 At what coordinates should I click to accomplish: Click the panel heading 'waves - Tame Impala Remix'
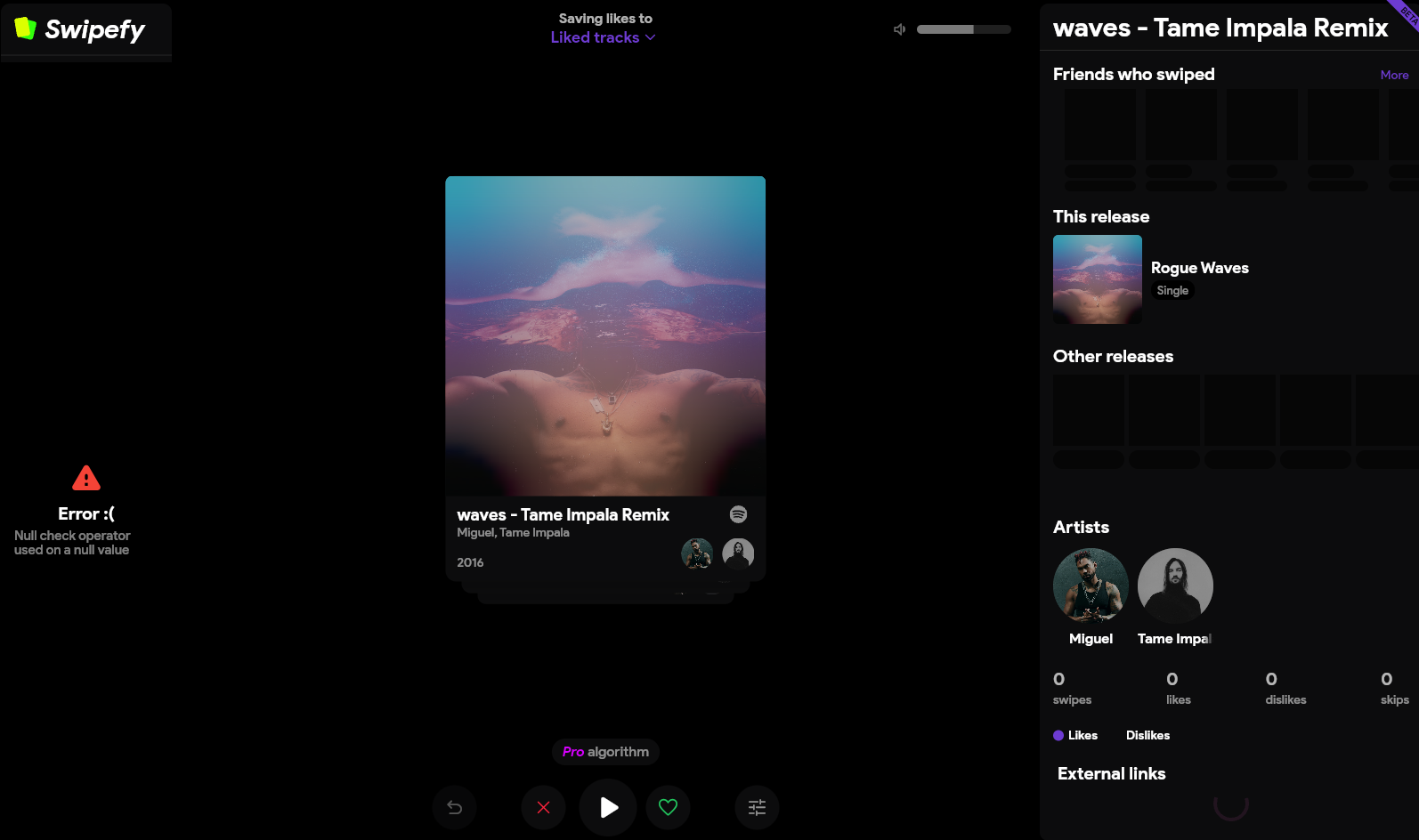coord(1220,28)
